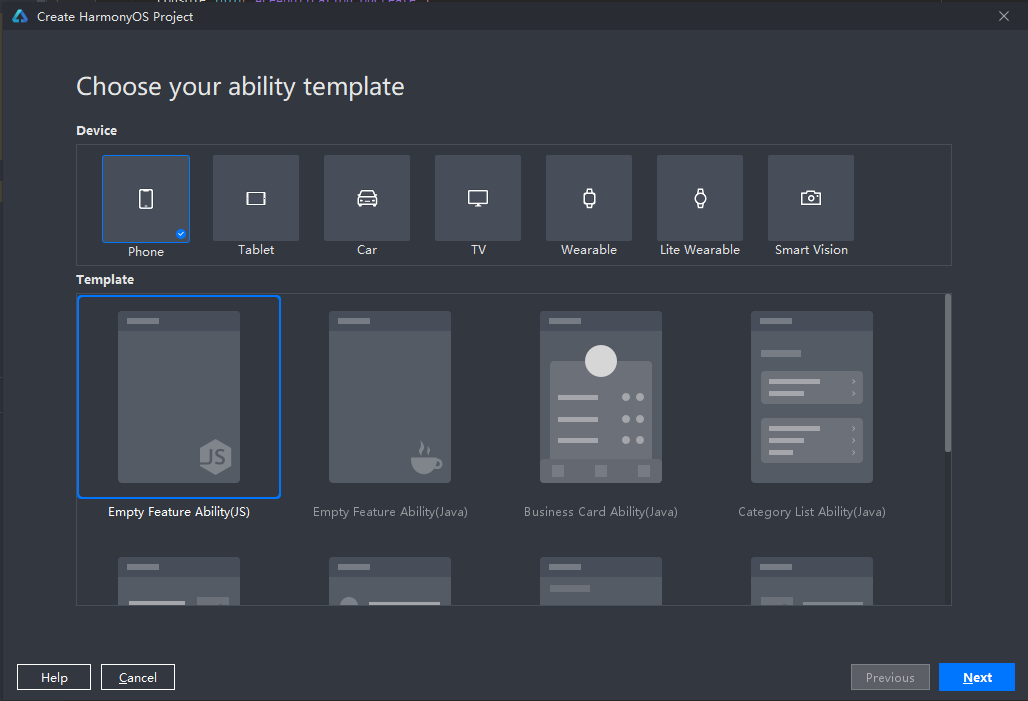This screenshot has width=1028, height=701.
Task: Select the Tablet device icon
Action: coord(256,198)
